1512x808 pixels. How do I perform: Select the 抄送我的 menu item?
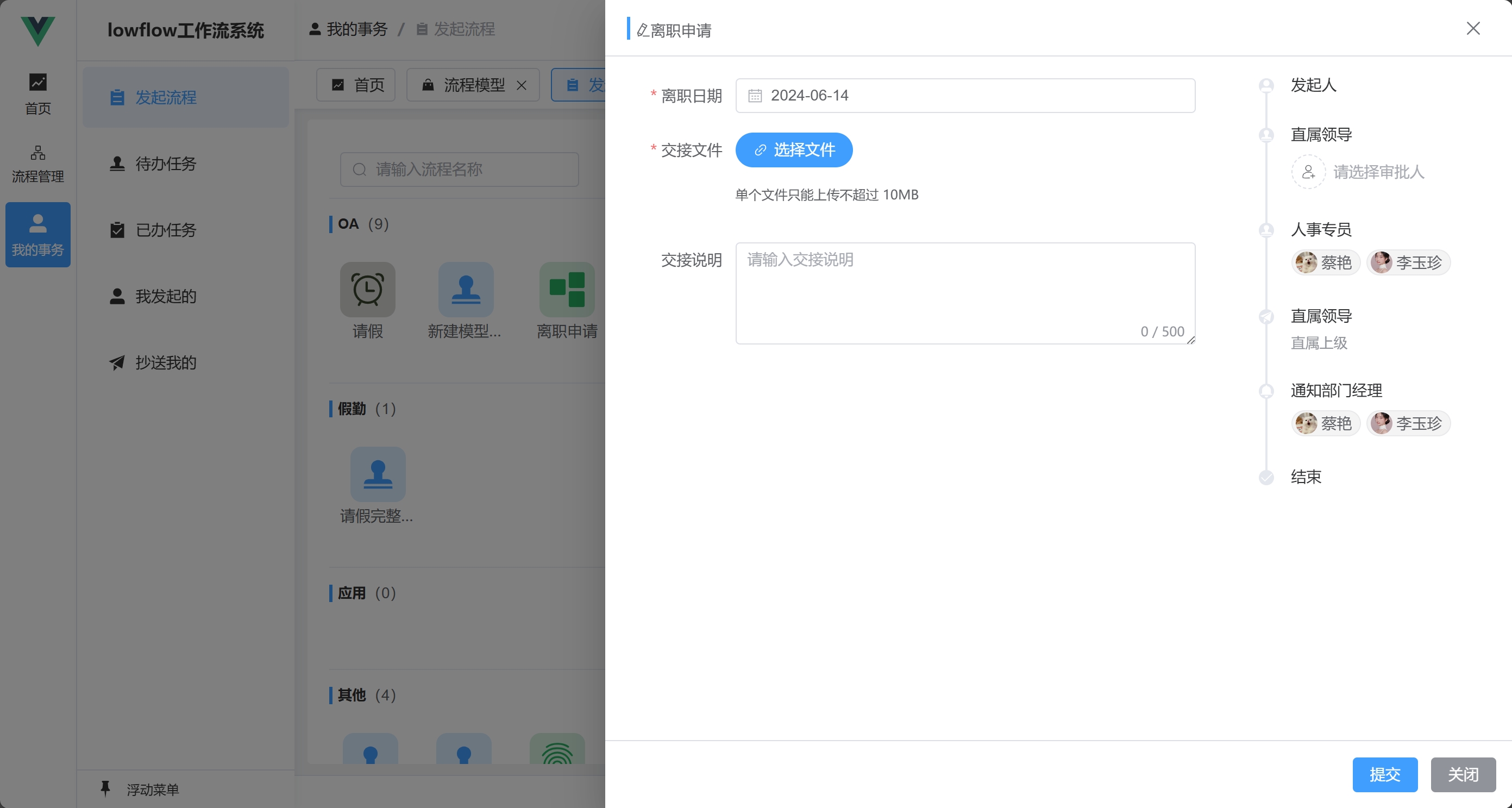point(166,363)
